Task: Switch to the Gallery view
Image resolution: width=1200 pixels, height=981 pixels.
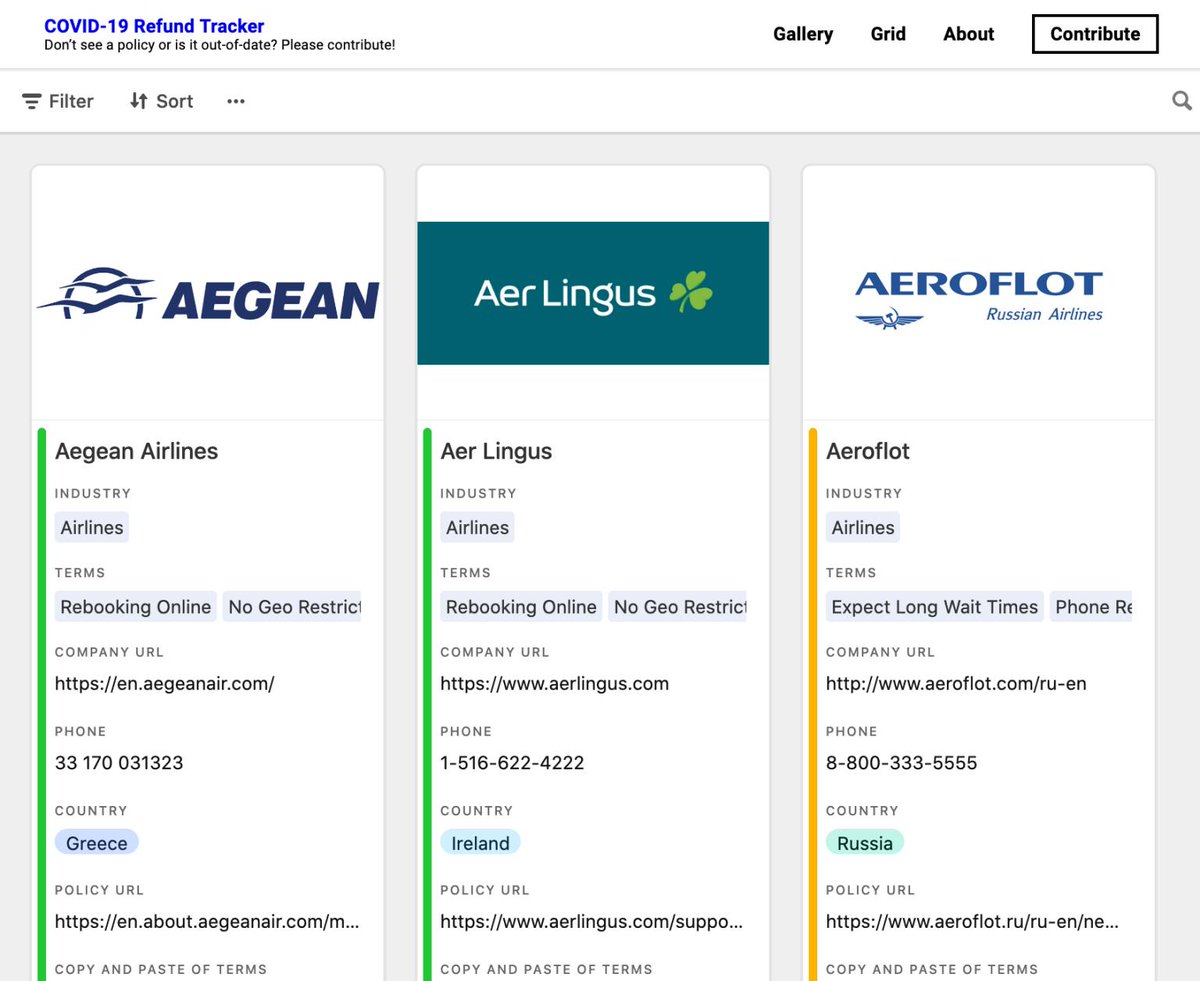Action: (803, 34)
